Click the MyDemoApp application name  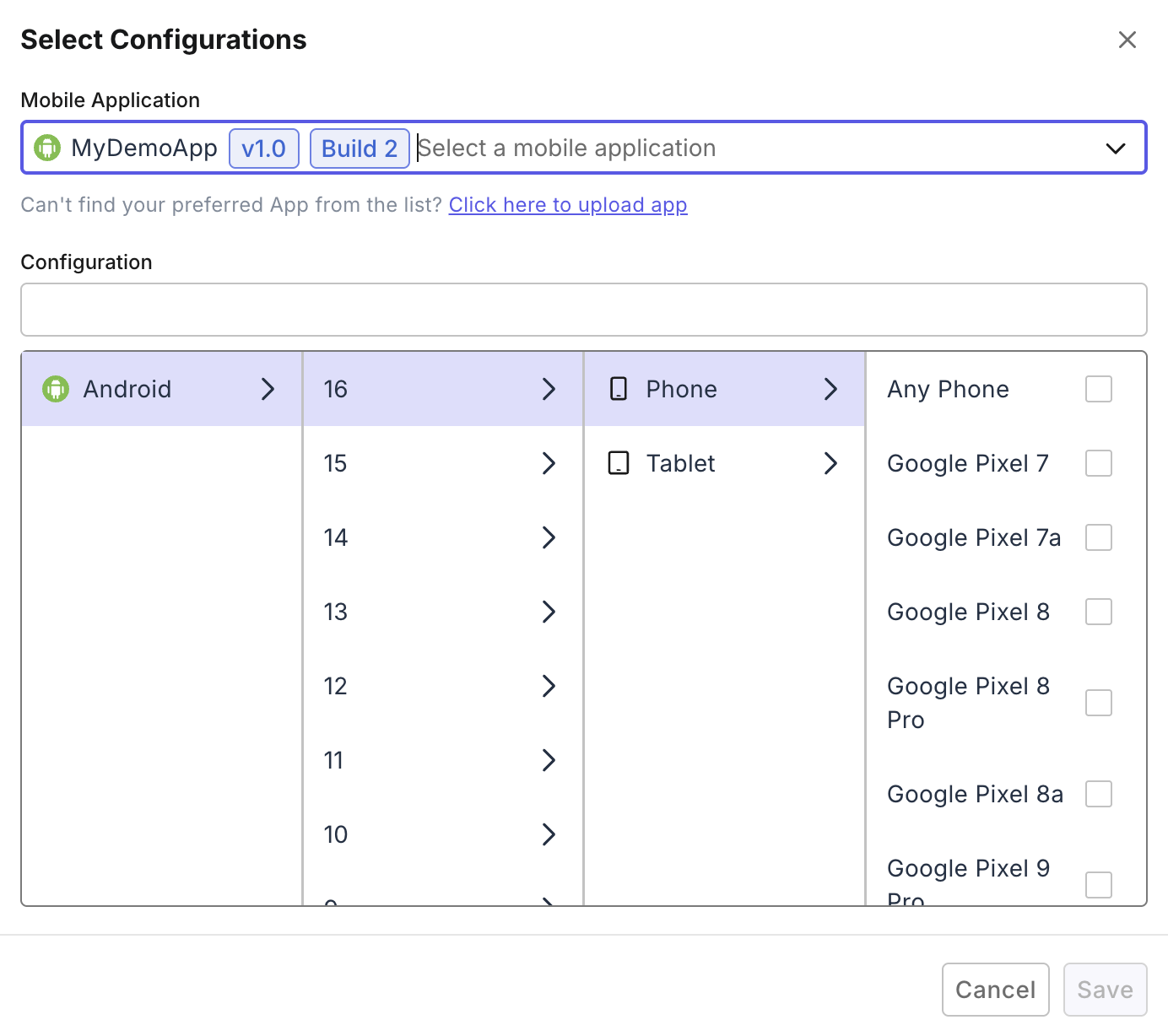[x=144, y=148]
